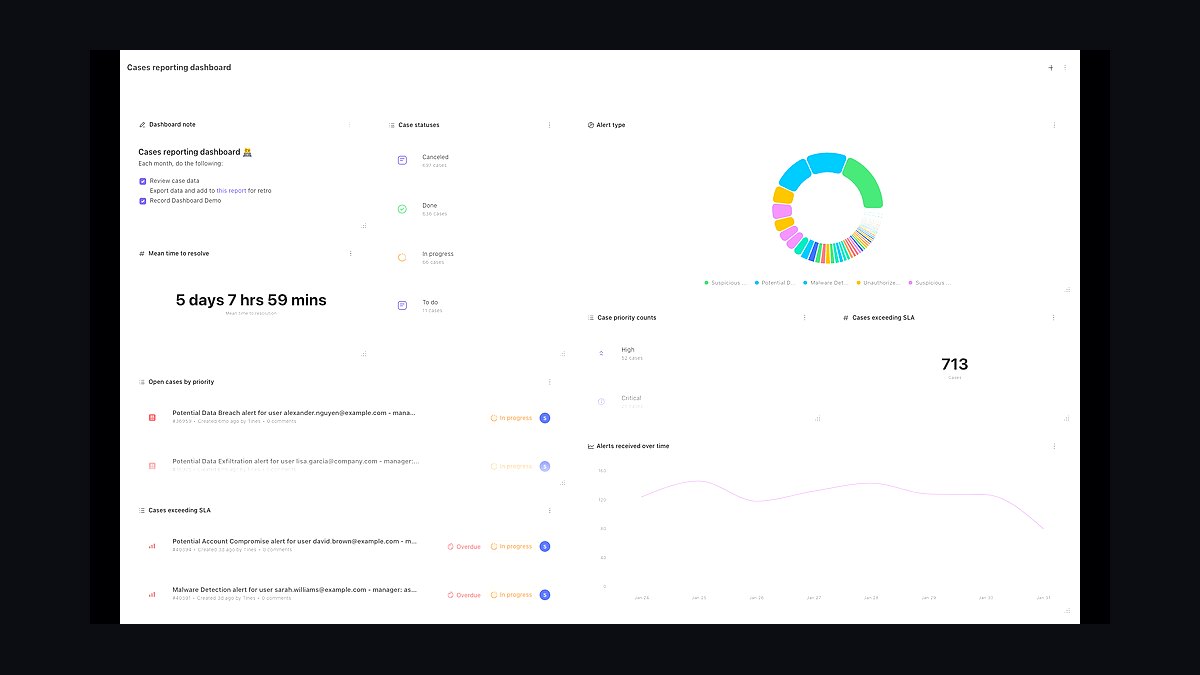Click assignee avatar on Potential Account Compromise case
Screen dimensions: 1200x675
point(545,546)
